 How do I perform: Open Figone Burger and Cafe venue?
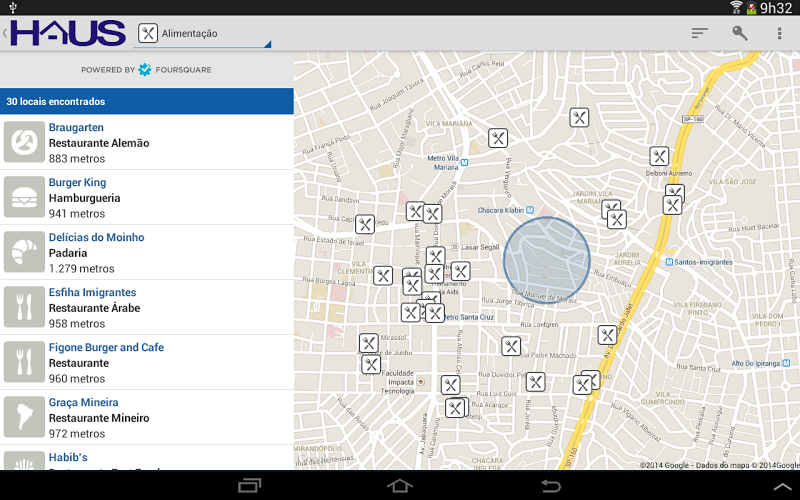(x=147, y=363)
